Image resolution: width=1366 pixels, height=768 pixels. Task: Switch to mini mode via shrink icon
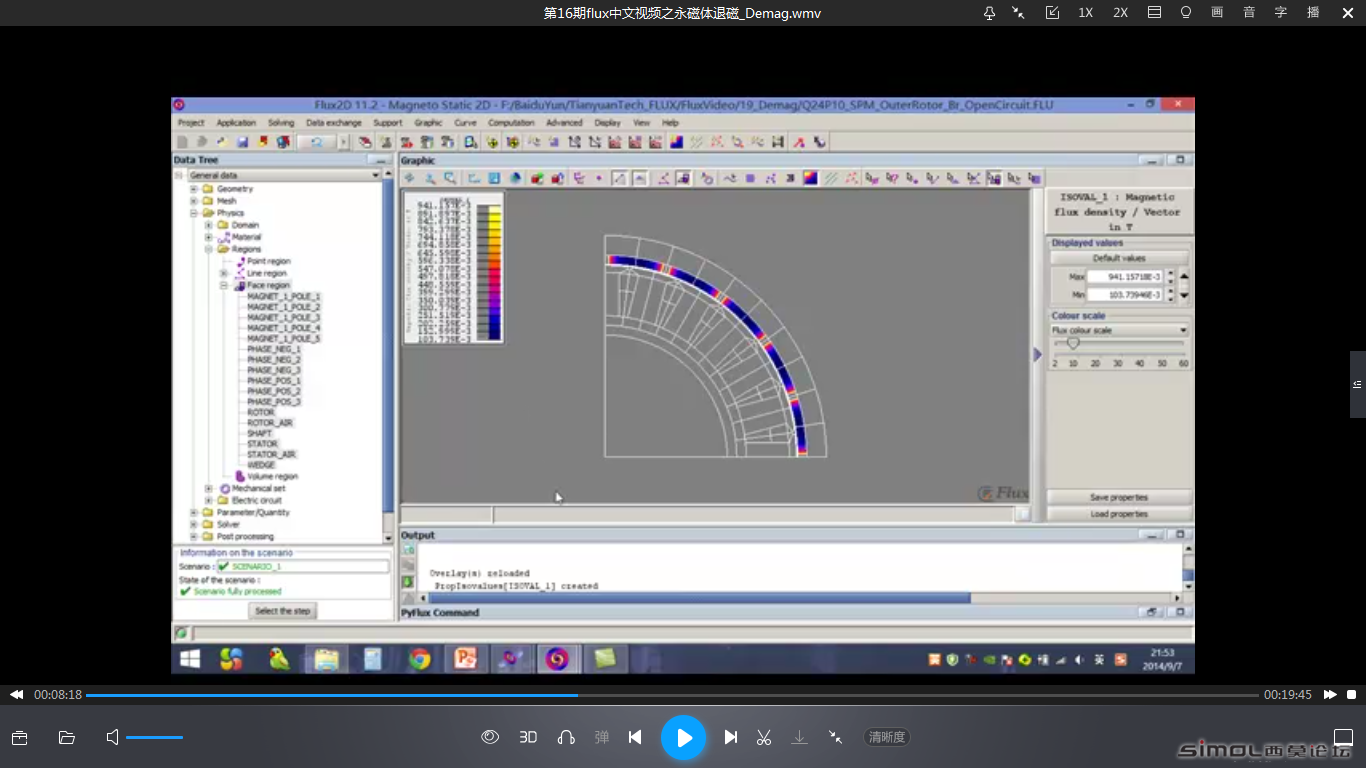point(835,737)
